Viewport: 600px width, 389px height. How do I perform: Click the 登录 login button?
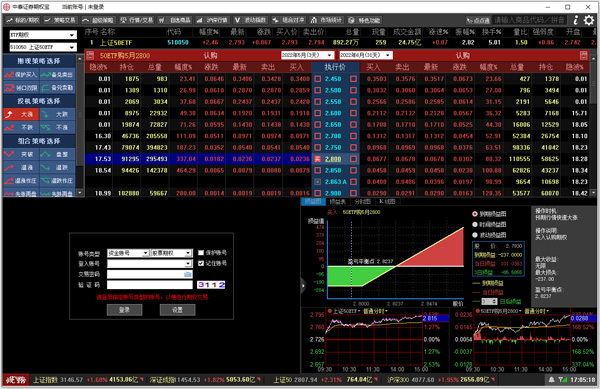coord(124,310)
